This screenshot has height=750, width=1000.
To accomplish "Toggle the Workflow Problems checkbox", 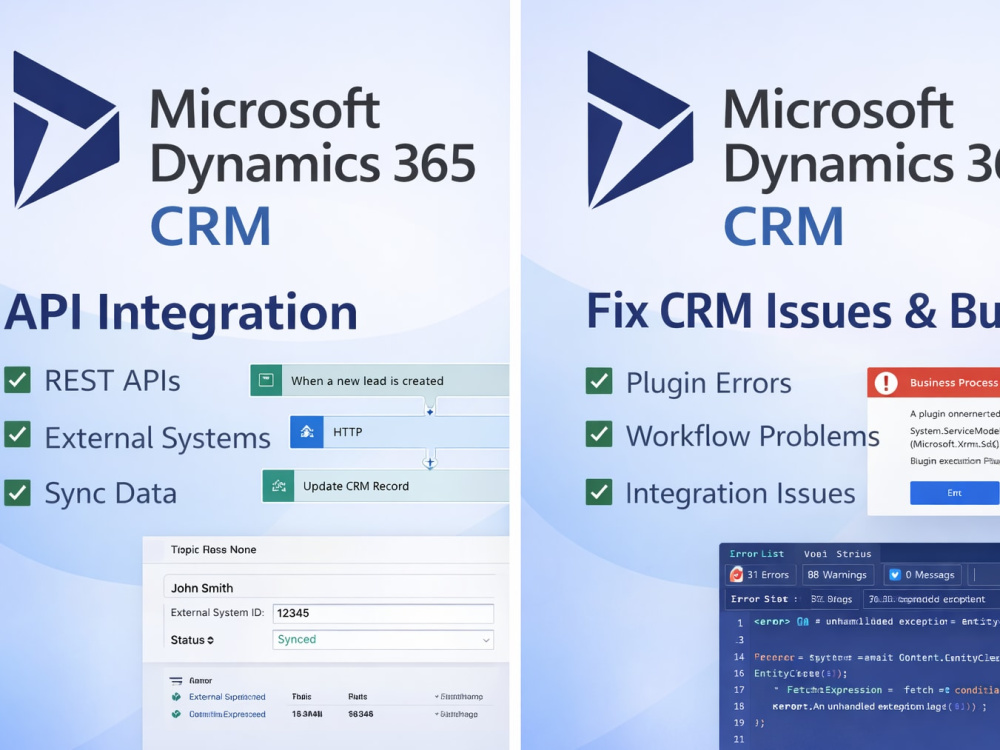I will click(599, 434).
